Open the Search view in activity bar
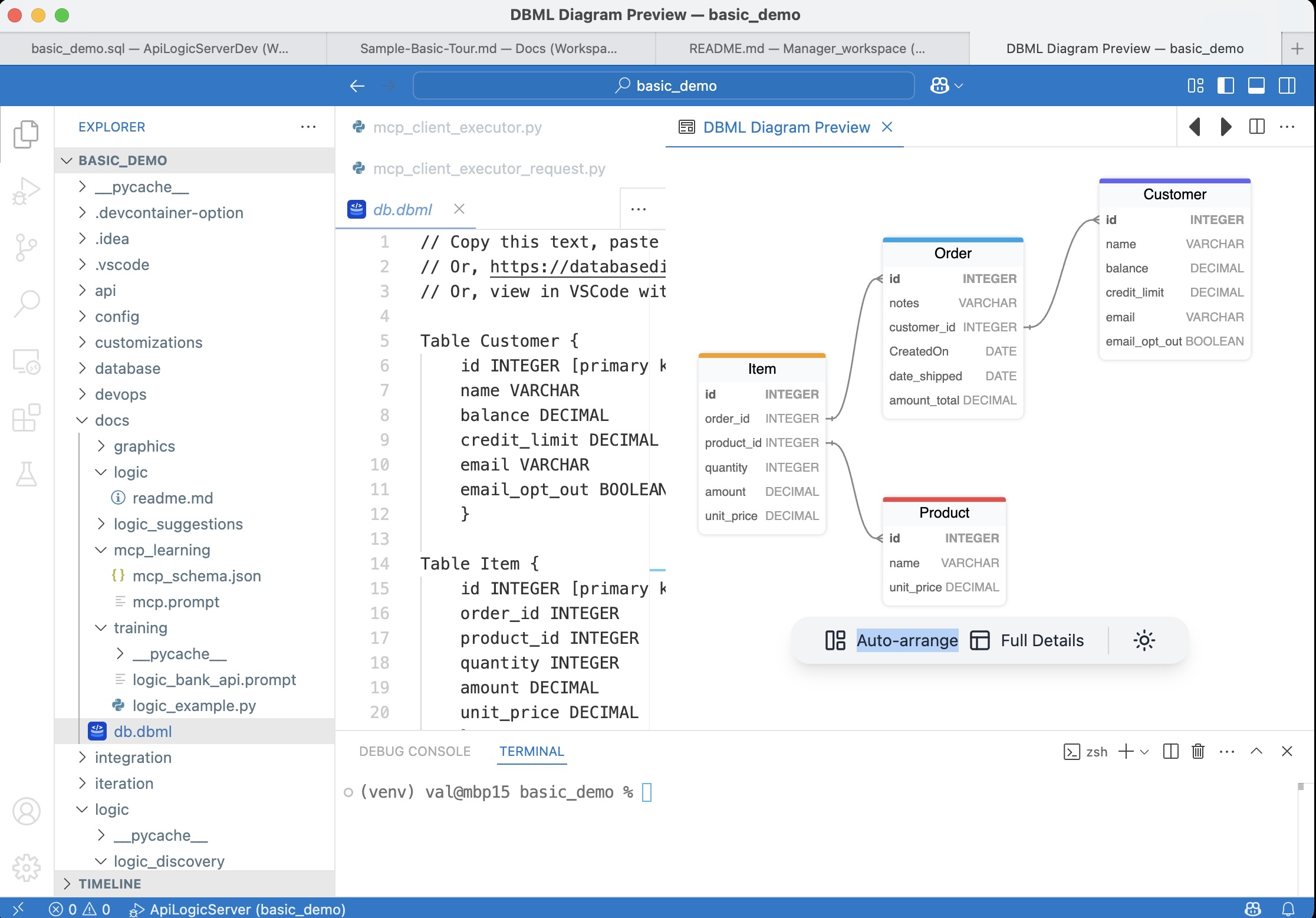Image resolution: width=1316 pixels, height=918 pixels. point(26,304)
